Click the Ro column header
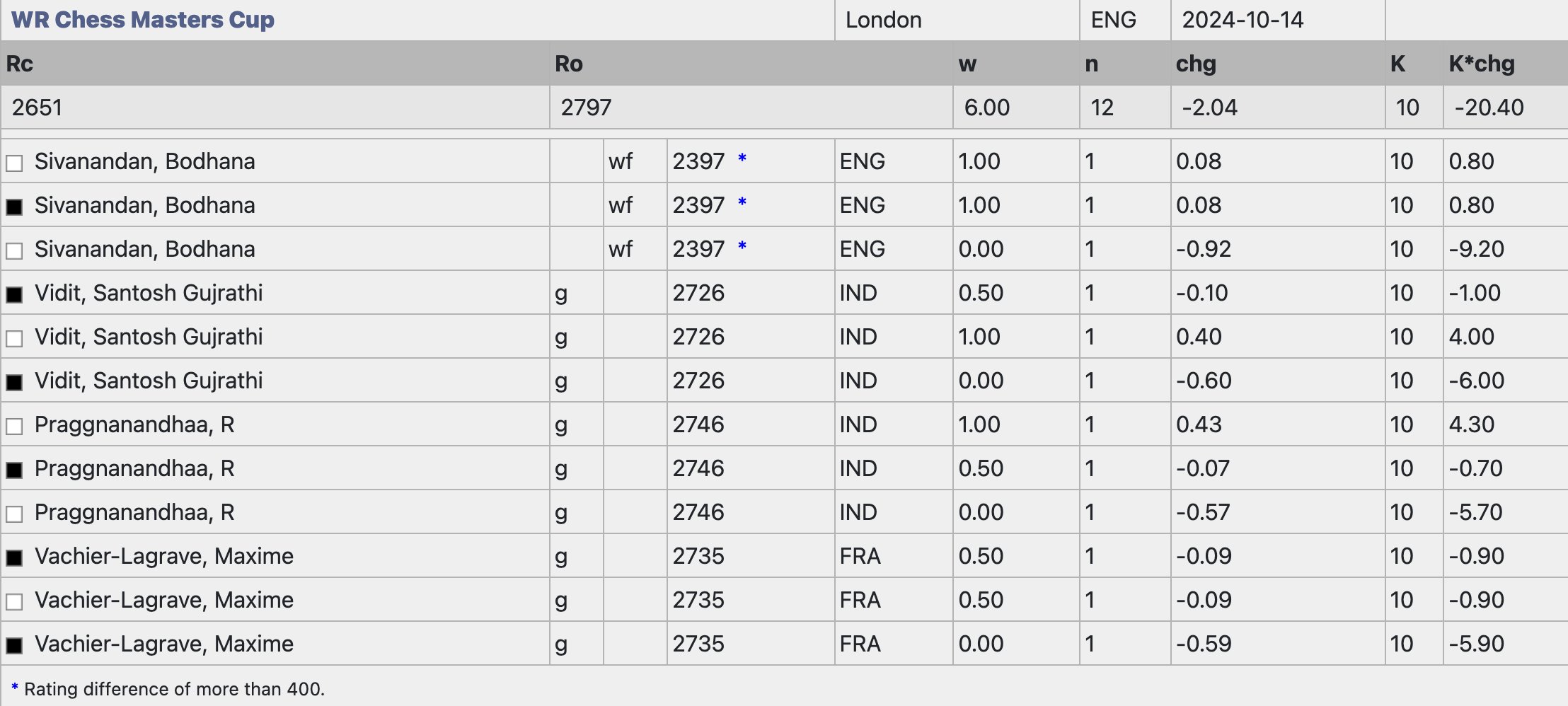Image resolution: width=1568 pixels, height=706 pixels. 569,64
